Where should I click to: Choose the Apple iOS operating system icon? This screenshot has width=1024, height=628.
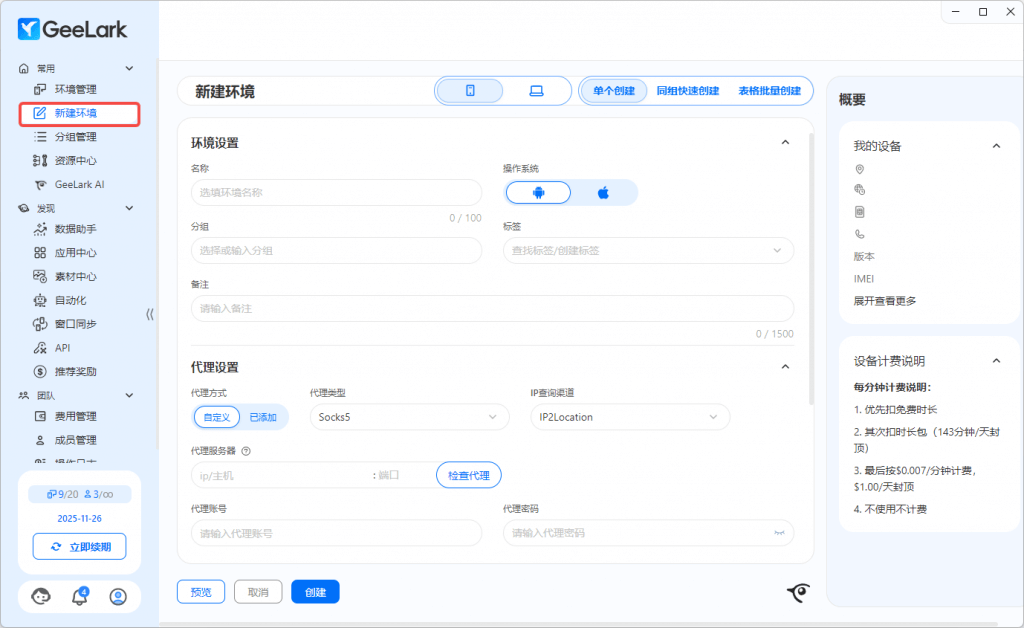pyautogui.click(x=603, y=193)
